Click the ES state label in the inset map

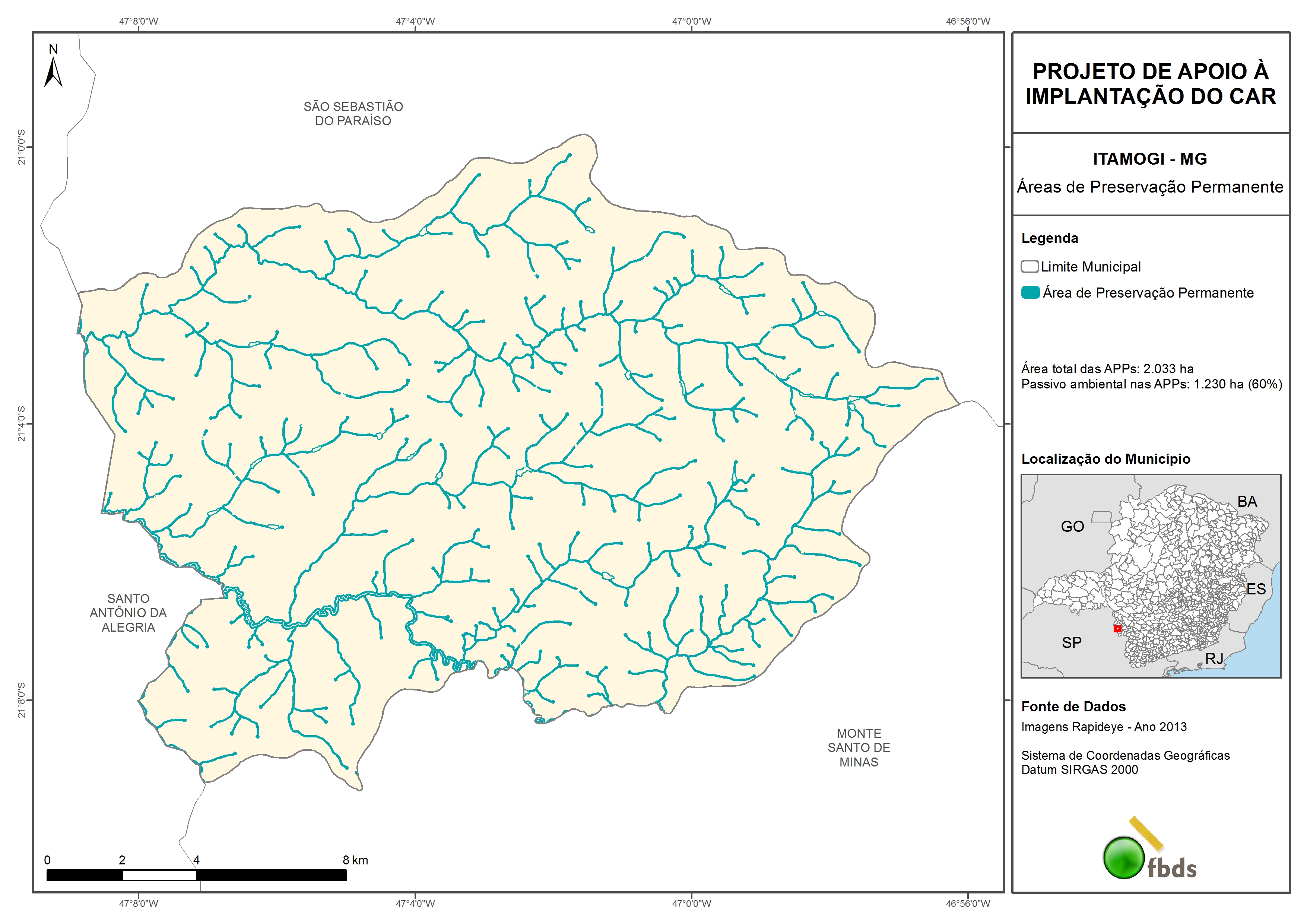[x=1256, y=589]
